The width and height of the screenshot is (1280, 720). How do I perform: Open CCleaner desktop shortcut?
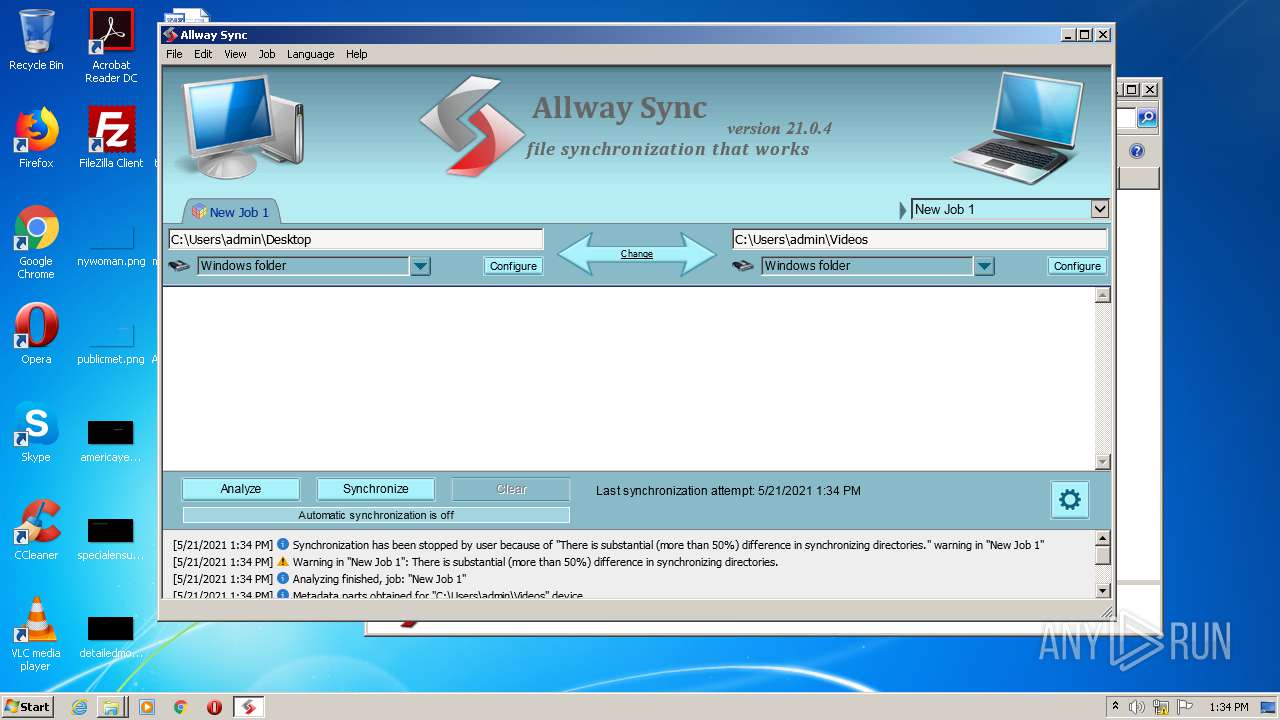pos(36,530)
